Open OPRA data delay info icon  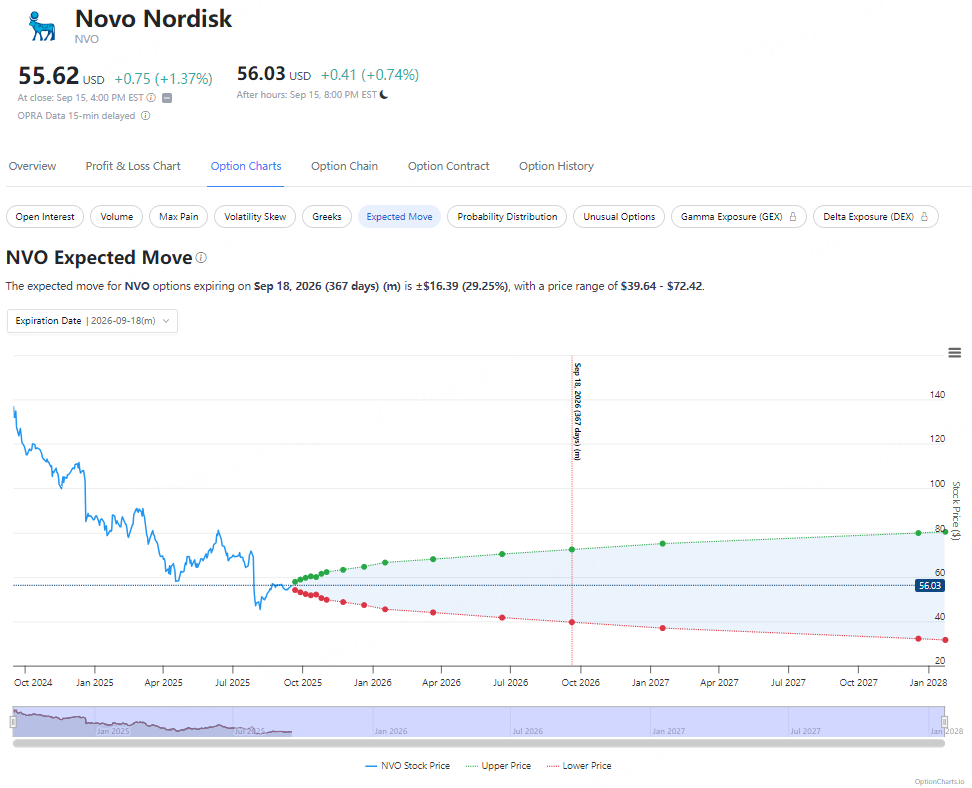pos(145,115)
